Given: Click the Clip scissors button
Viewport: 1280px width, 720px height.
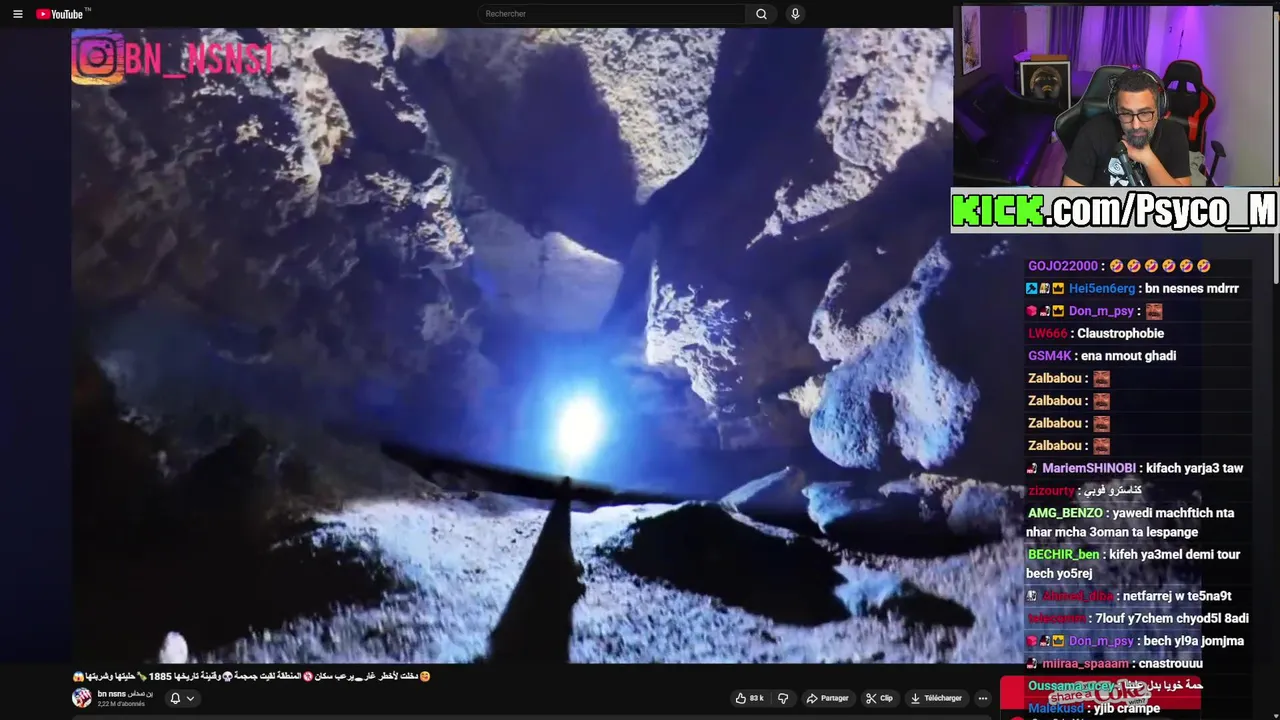Looking at the screenshot, I should [x=880, y=698].
